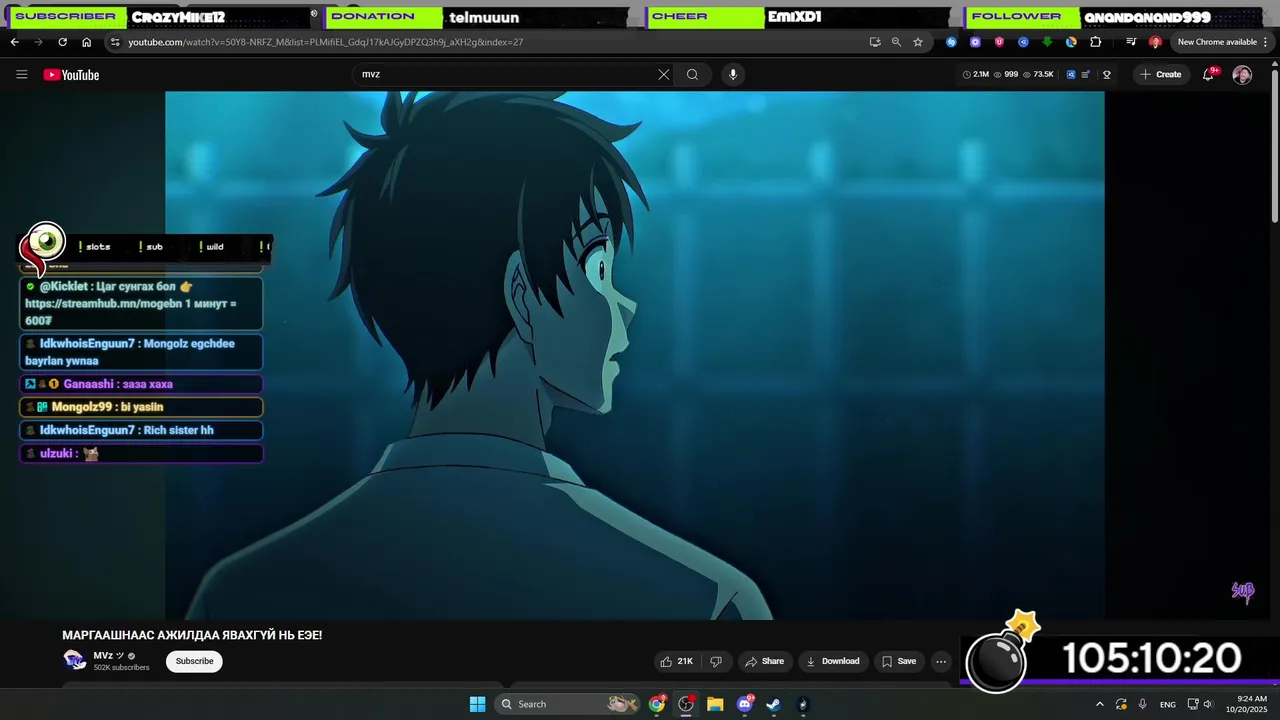
Task: Open MVz channel avatar
Action: click(74, 660)
